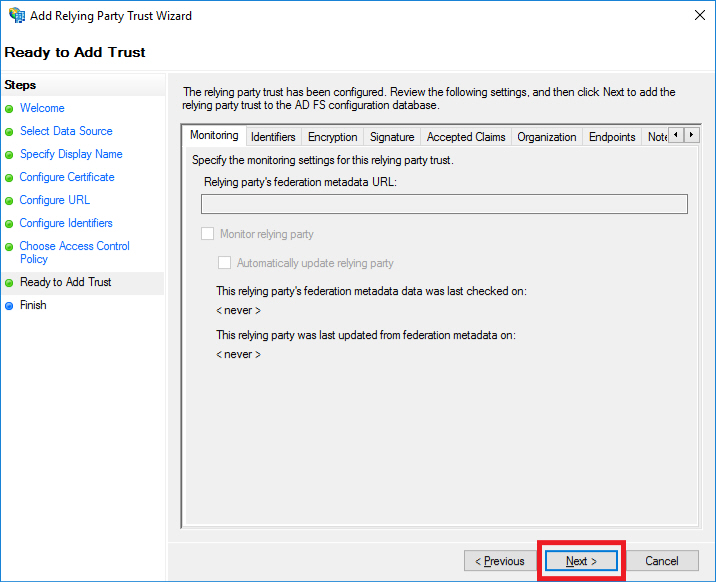
Task: Open the Organization tab
Action: tap(546, 137)
